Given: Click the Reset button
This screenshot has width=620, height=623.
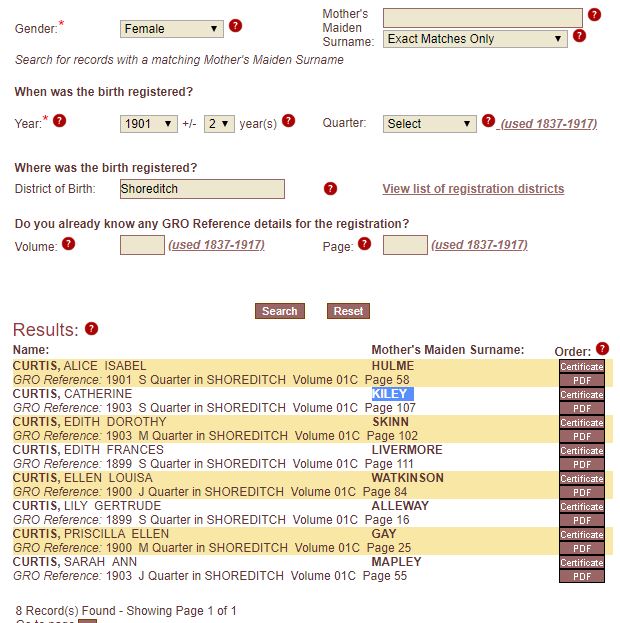Looking at the screenshot, I should pyautogui.click(x=348, y=311).
